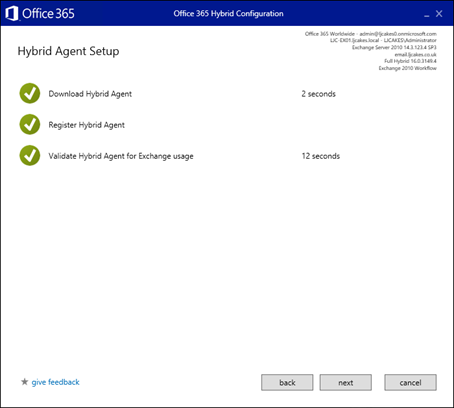Select the Register Hybrid Agent step text

[86, 125]
